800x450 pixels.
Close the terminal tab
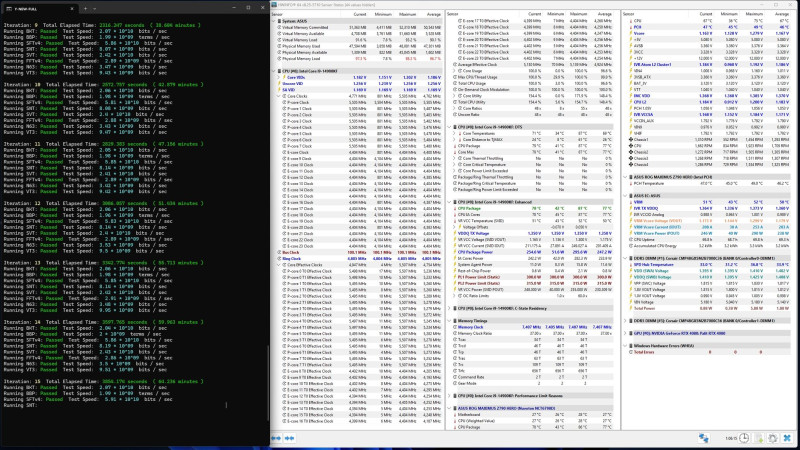[x=72, y=9]
